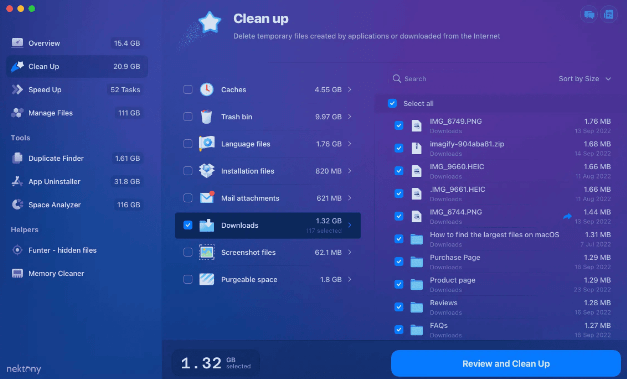This screenshot has height=379, width=627.
Task: Uncheck the Downloads category checkbox
Action: tap(188, 225)
